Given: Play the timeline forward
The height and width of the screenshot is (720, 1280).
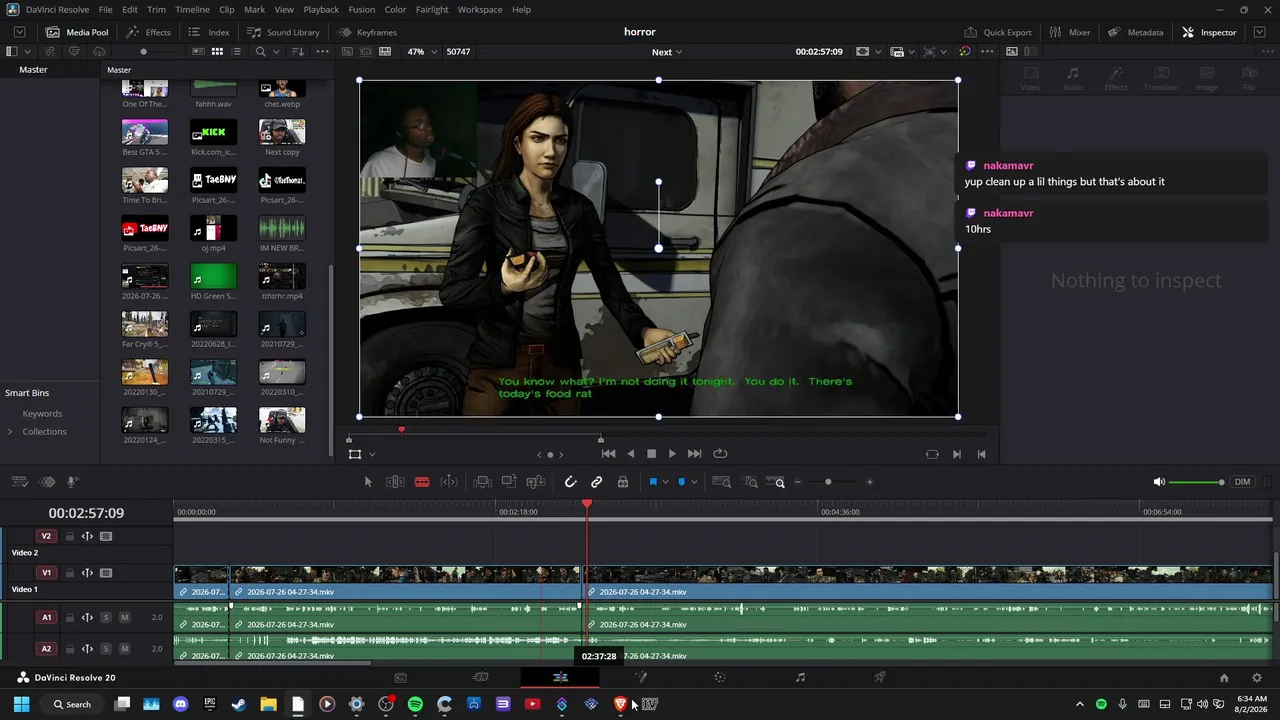Looking at the screenshot, I should (x=672, y=454).
